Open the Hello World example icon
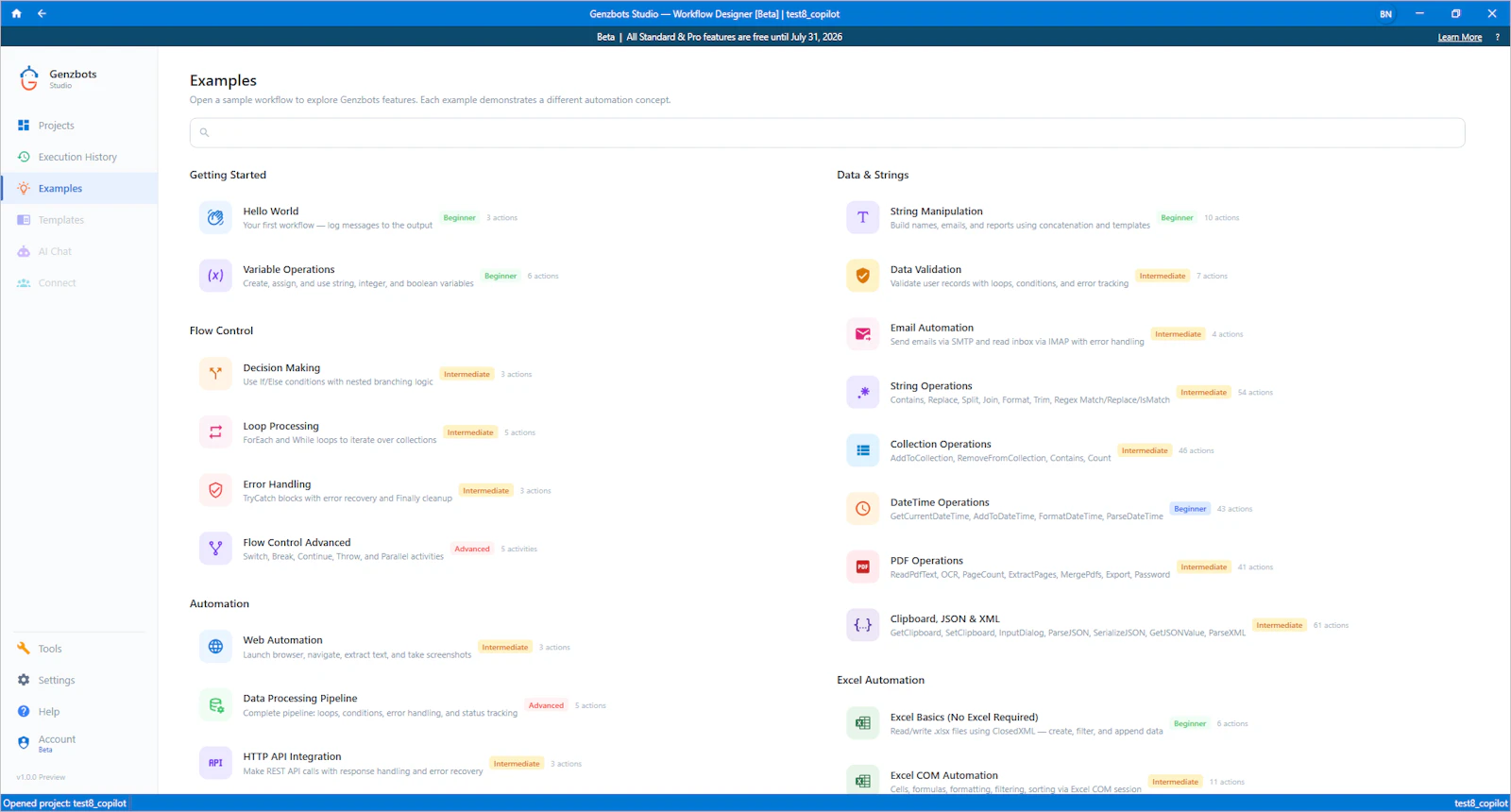 coord(215,217)
